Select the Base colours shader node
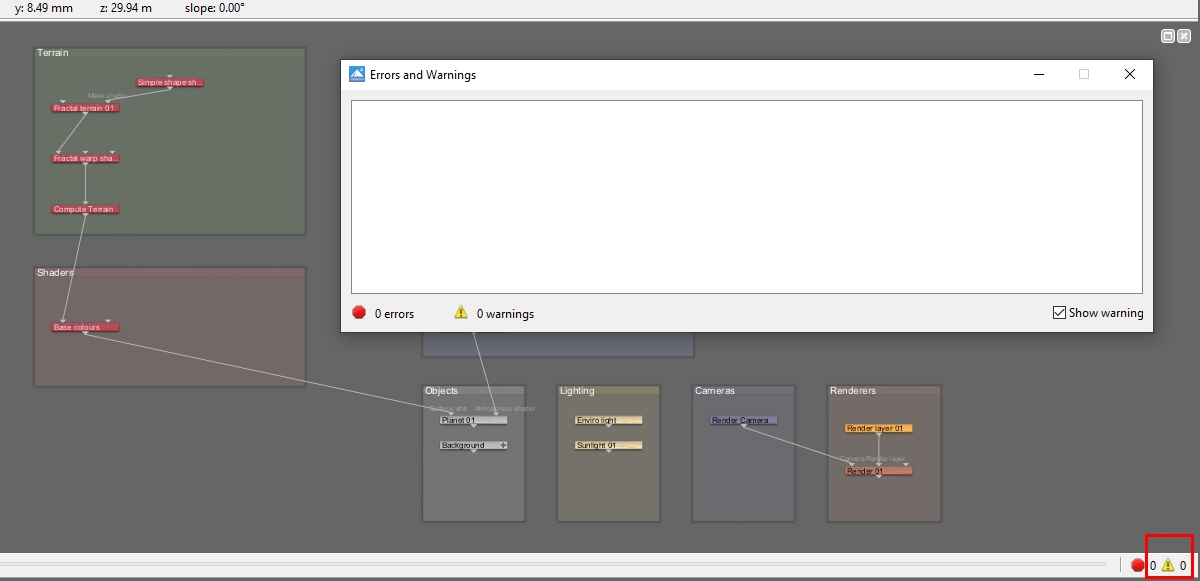 click(85, 327)
